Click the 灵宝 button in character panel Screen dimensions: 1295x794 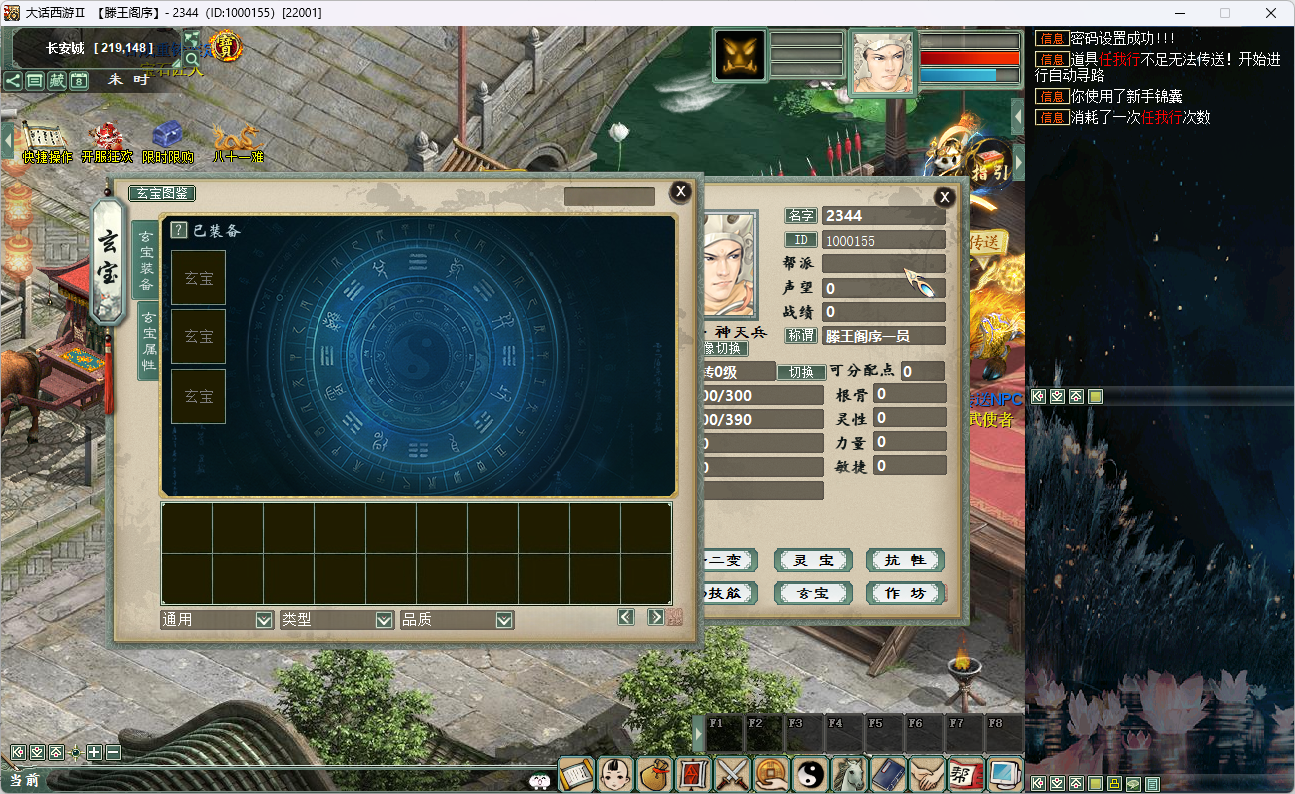(813, 561)
